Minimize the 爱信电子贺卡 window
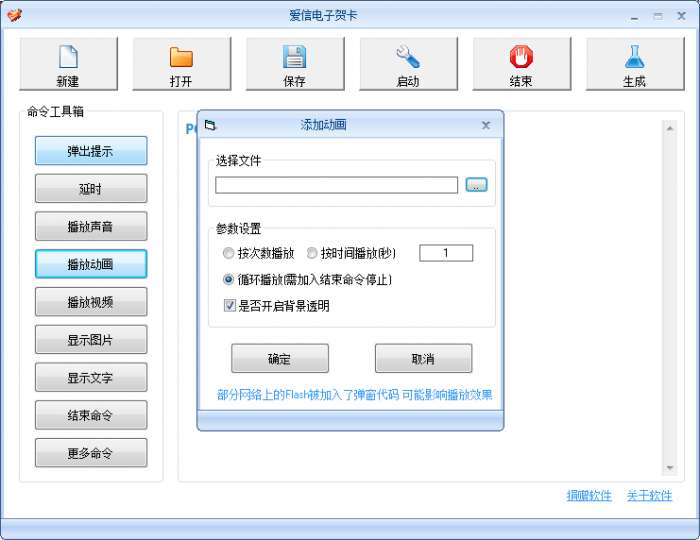This screenshot has width=700, height=540. point(634,17)
